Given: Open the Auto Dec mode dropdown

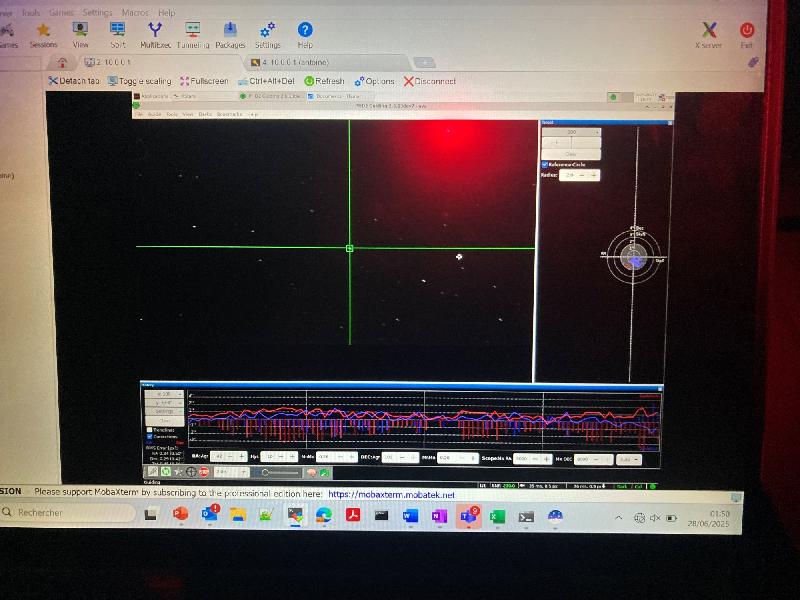Looking at the screenshot, I should tap(629, 459).
